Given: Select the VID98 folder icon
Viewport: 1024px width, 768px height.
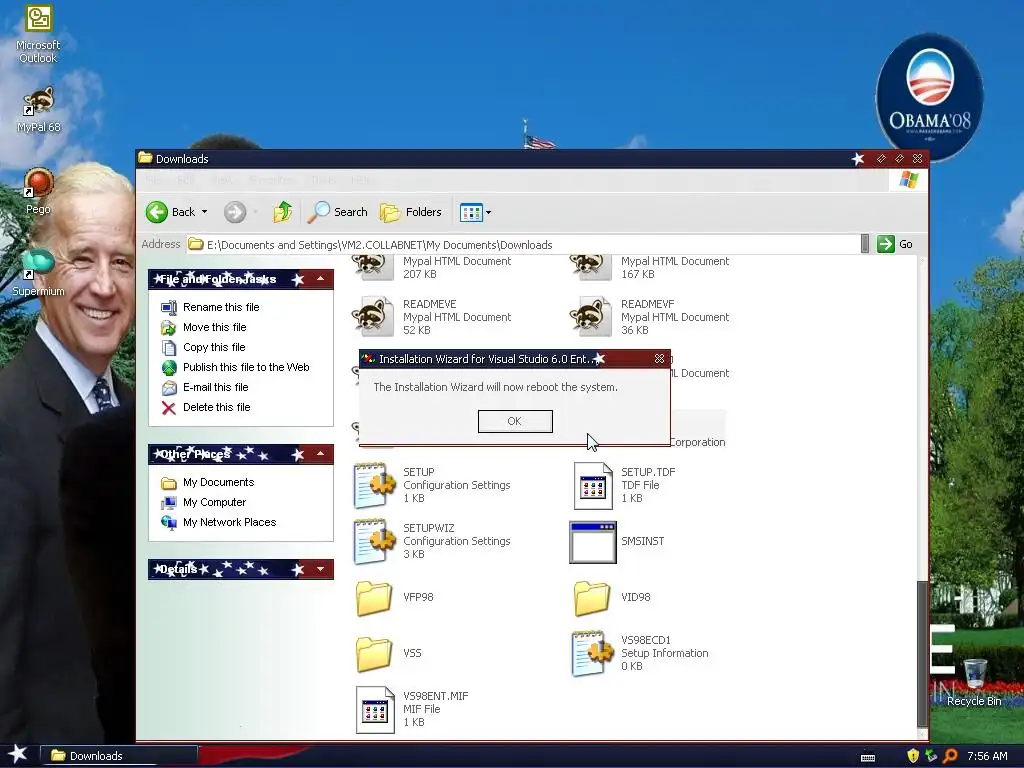Looking at the screenshot, I should [x=592, y=598].
